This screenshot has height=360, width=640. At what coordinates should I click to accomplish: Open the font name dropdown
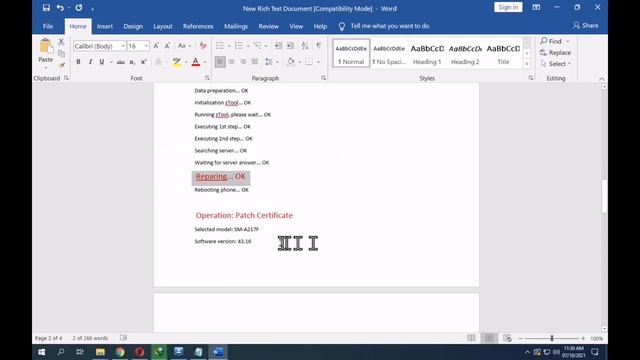click(x=123, y=46)
